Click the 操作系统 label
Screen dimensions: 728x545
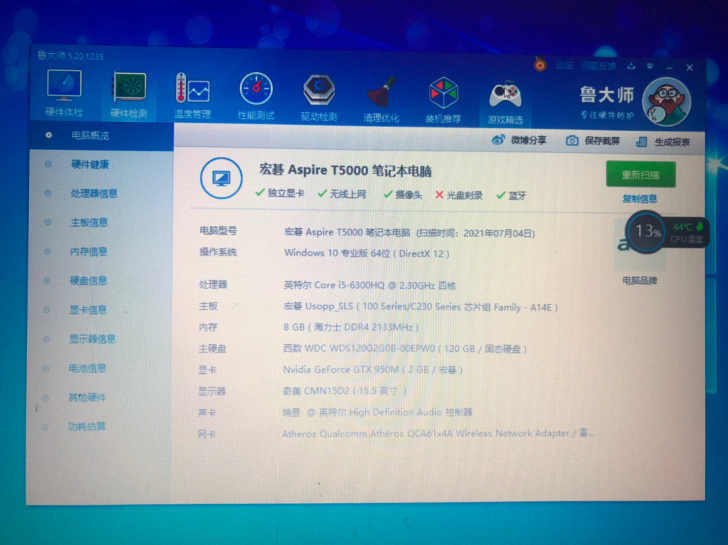tap(218, 252)
